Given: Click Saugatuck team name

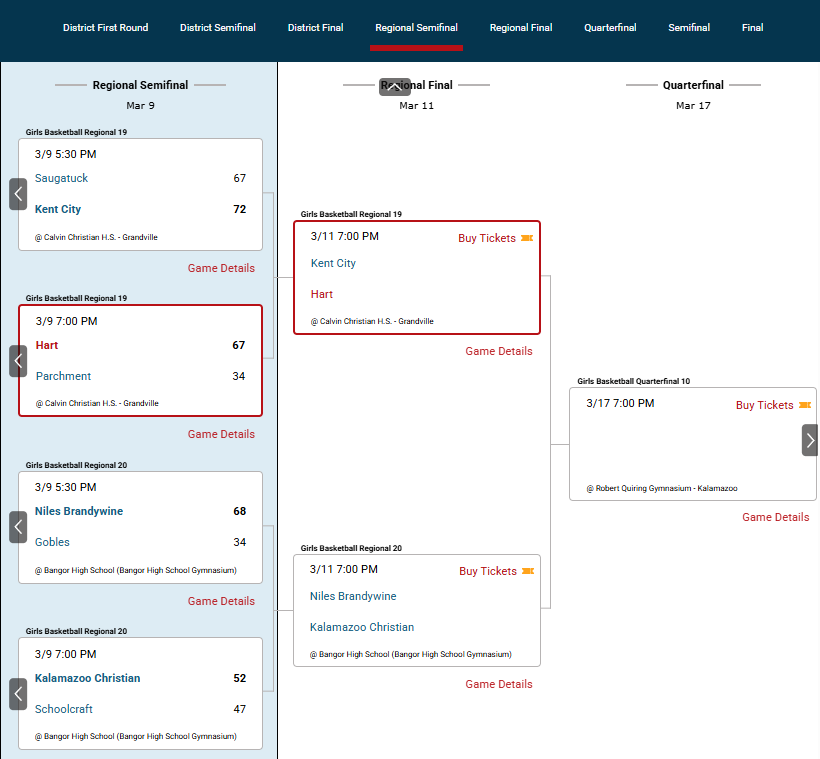Looking at the screenshot, I should 61,178.
